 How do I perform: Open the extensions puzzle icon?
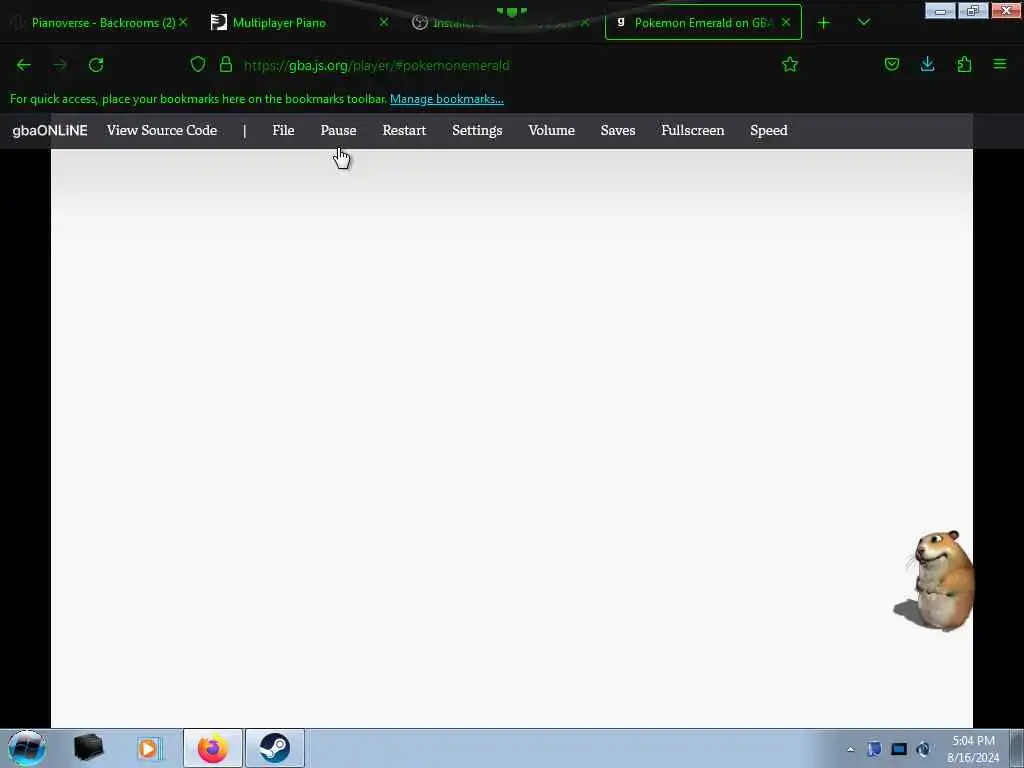tap(964, 64)
